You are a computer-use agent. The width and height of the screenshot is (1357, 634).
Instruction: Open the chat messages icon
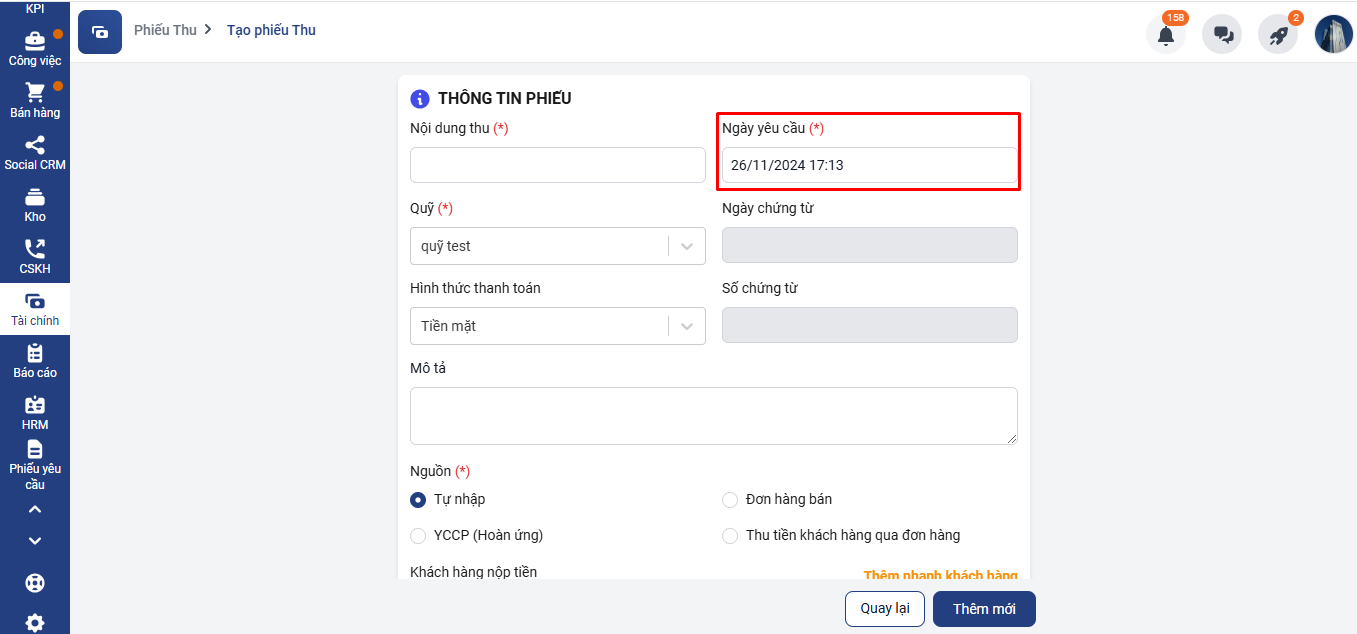(1222, 35)
